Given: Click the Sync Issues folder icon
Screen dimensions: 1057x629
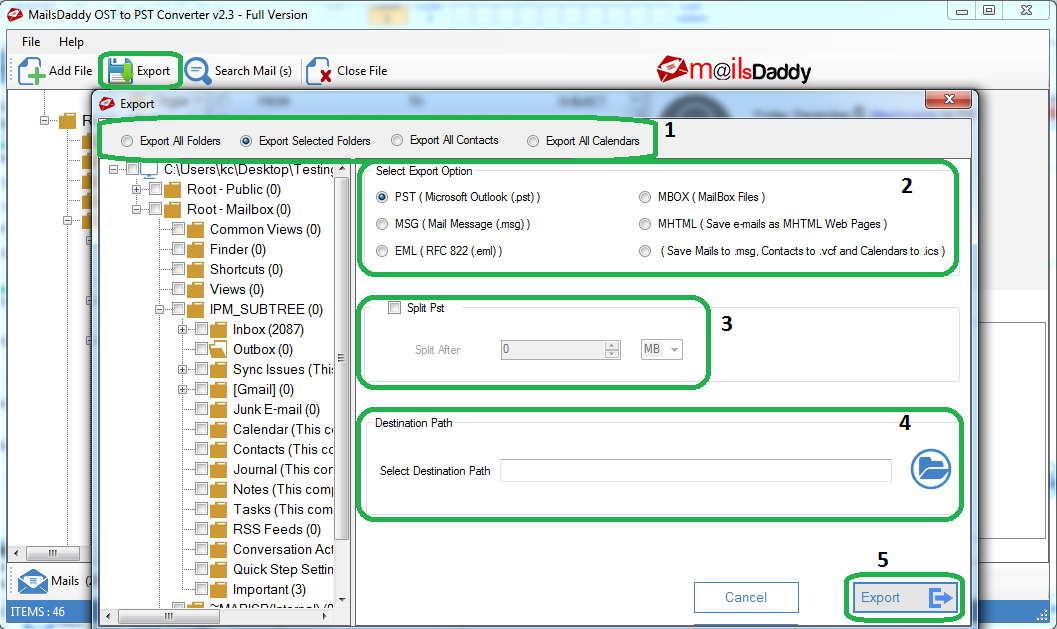Looking at the screenshot, I should click(218, 369).
